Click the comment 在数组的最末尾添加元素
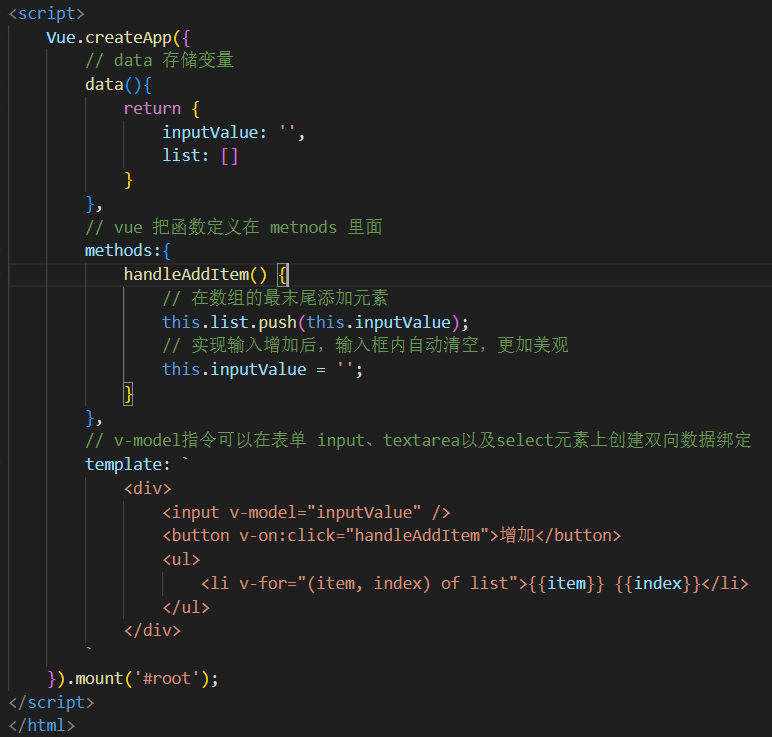772x737 pixels. (275, 298)
